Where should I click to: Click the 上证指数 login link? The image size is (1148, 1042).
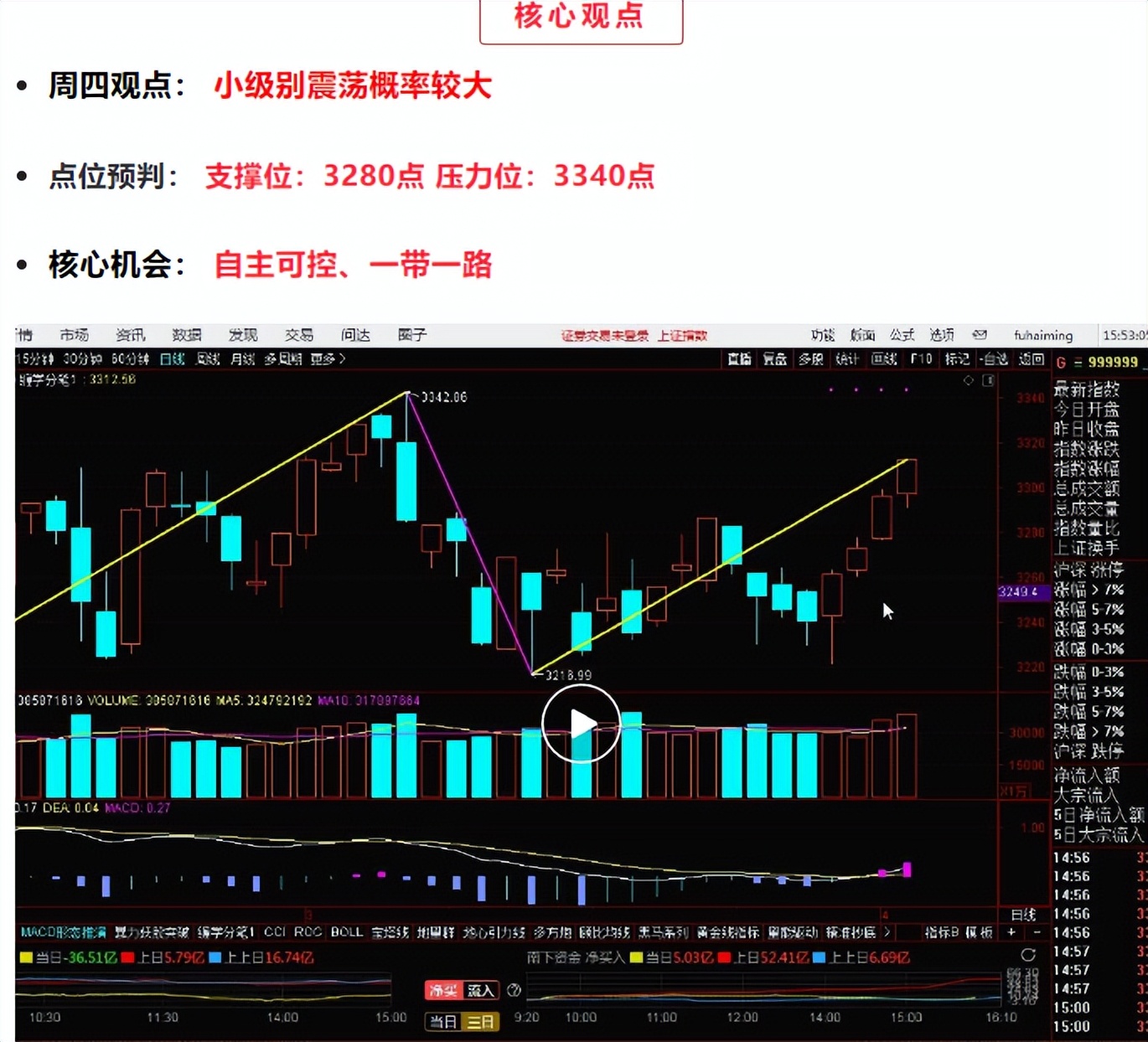click(684, 336)
